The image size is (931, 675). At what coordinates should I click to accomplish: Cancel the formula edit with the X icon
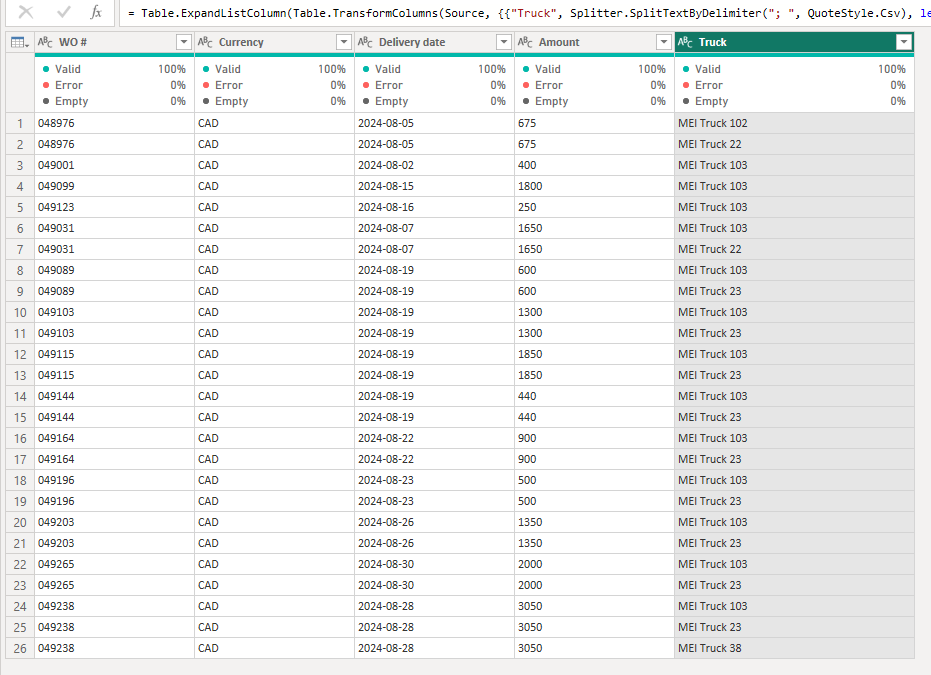tap(26, 12)
